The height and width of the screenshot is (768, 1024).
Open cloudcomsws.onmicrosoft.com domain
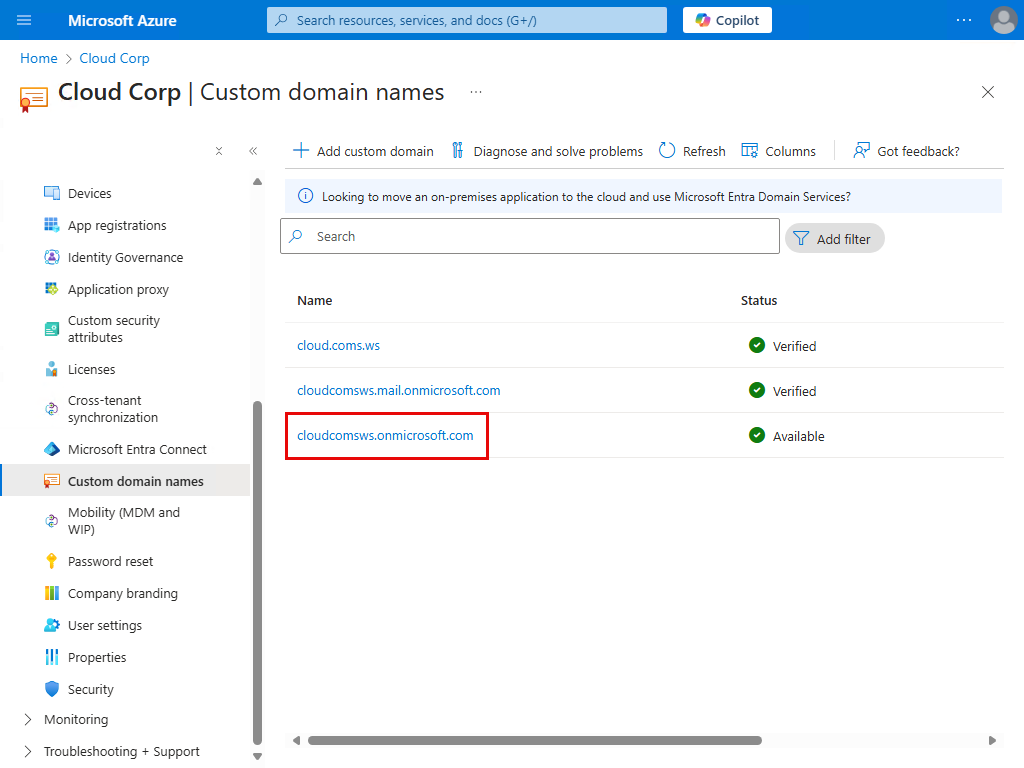pos(385,436)
